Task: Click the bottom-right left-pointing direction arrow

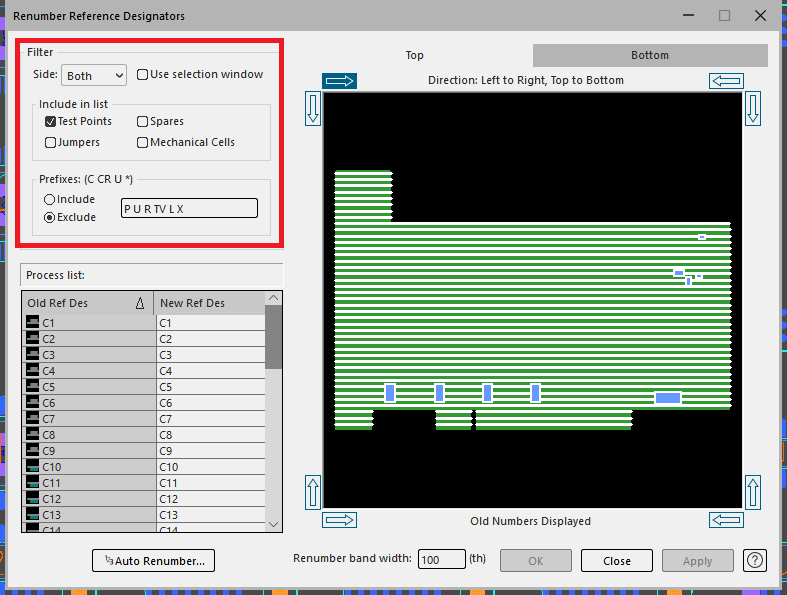Action: (726, 520)
